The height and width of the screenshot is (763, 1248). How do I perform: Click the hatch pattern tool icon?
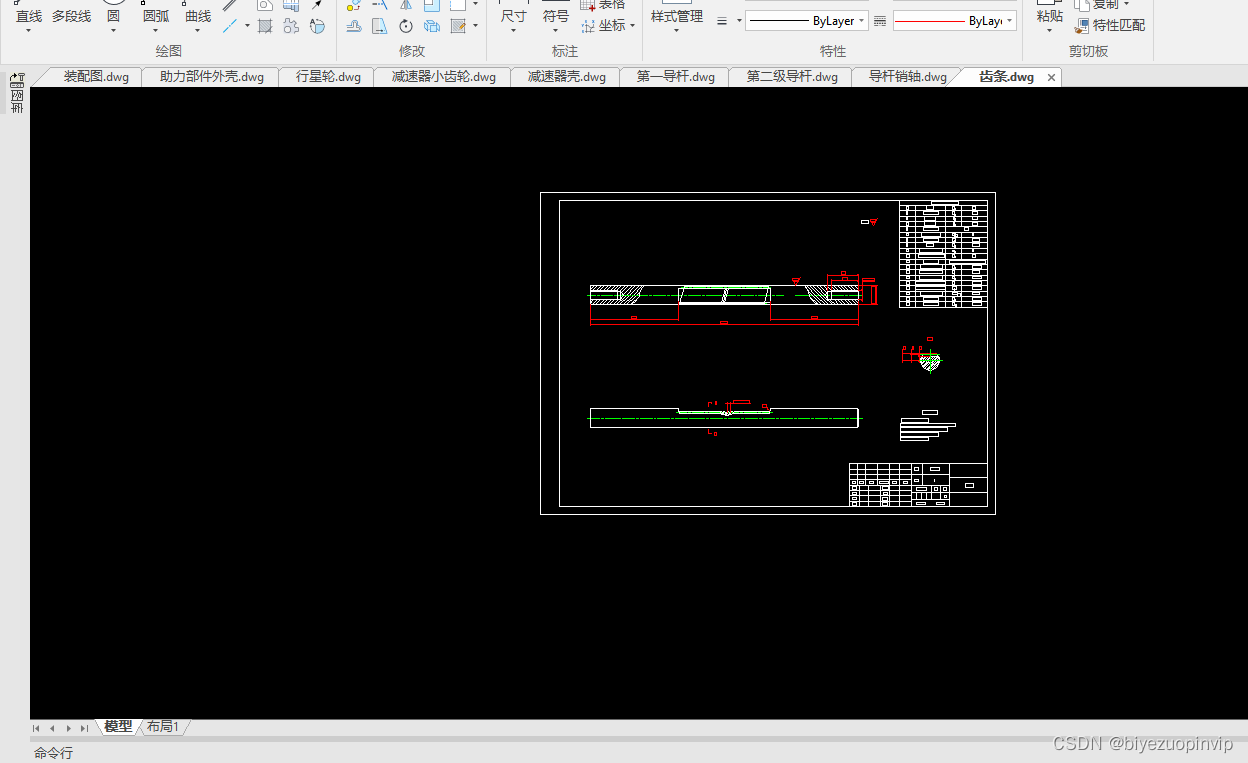pyautogui.click(x=265, y=26)
